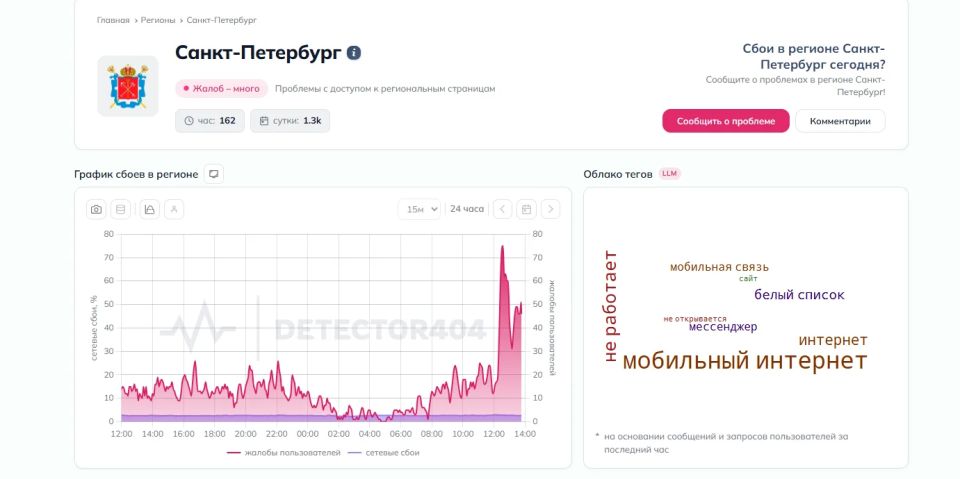Image resolution: width=960 pixels, height=479 pixels.
Task: Toggle the area chart style icon
Action: [x=149, y=209]
